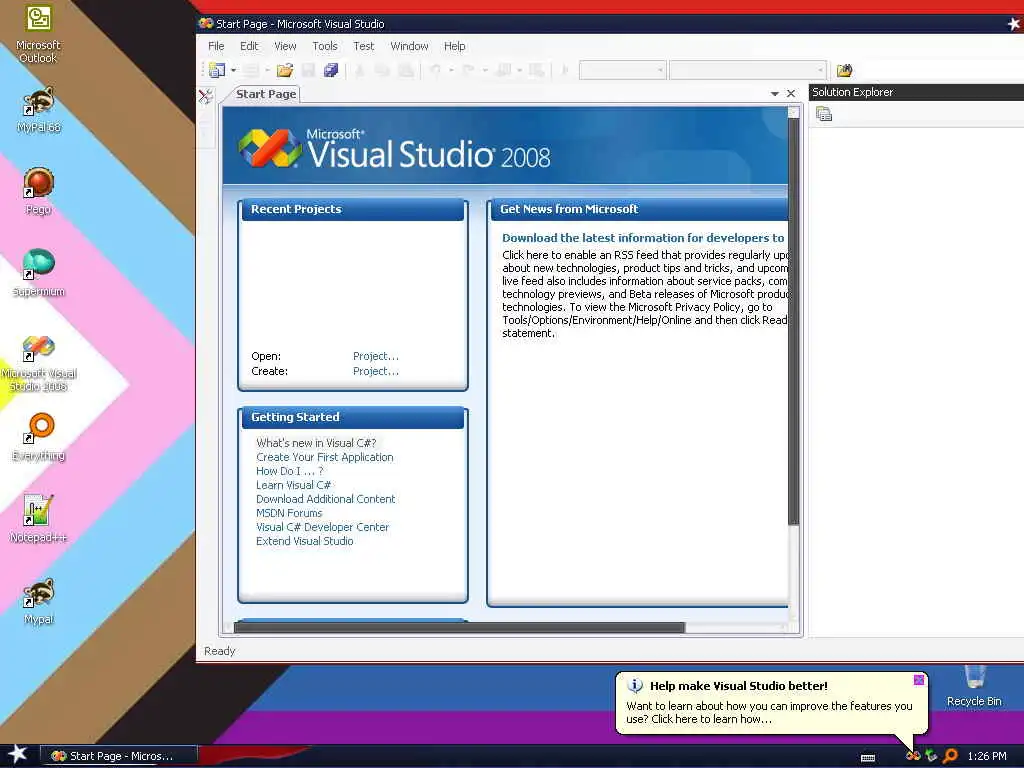Click the greyed Cut scissors toolbar icon
Image resolution: width=1024 pixels, height=768 pixels.
[359, 70]
